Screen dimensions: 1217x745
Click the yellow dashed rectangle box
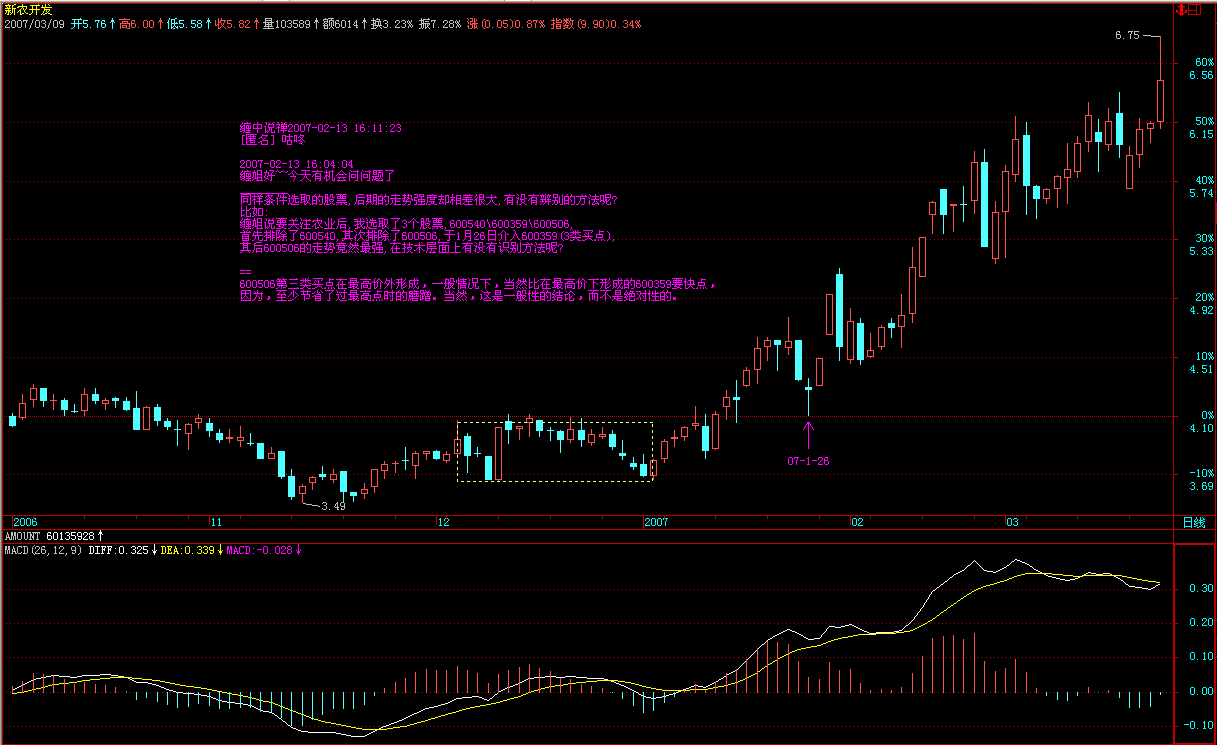click(x=555, y=422)
